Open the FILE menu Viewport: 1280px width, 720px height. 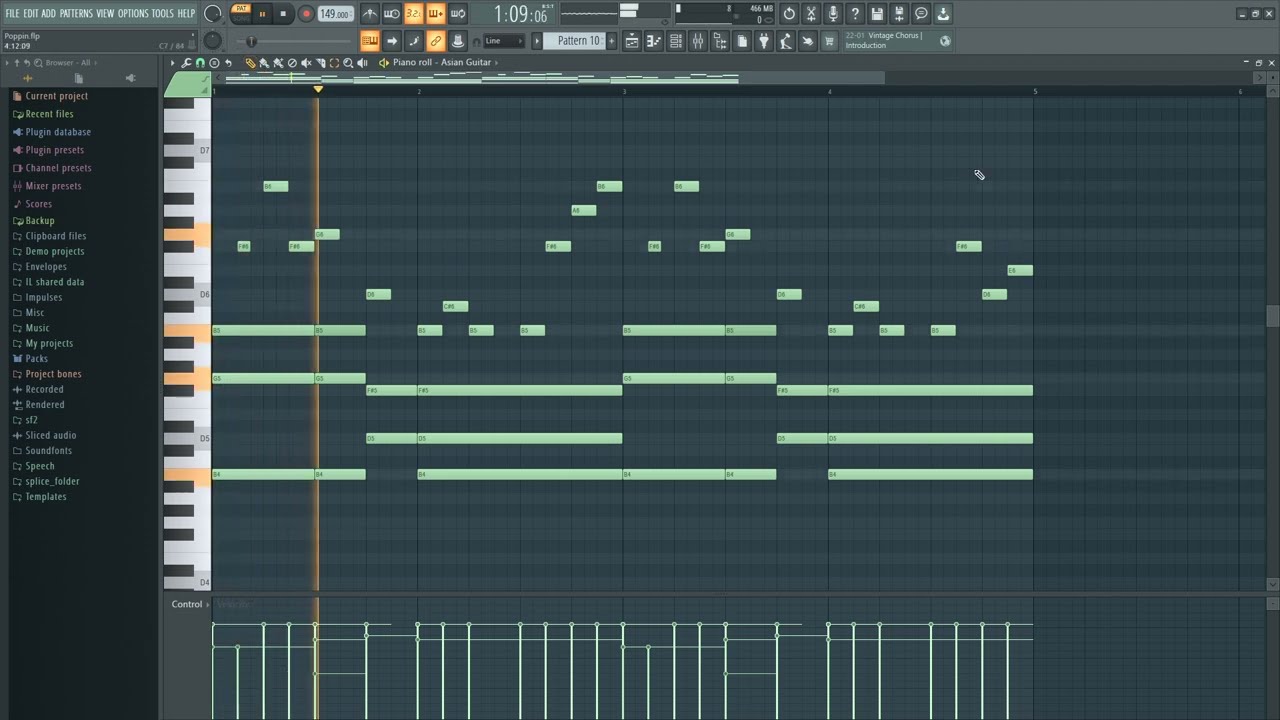[x=12, y=13]
